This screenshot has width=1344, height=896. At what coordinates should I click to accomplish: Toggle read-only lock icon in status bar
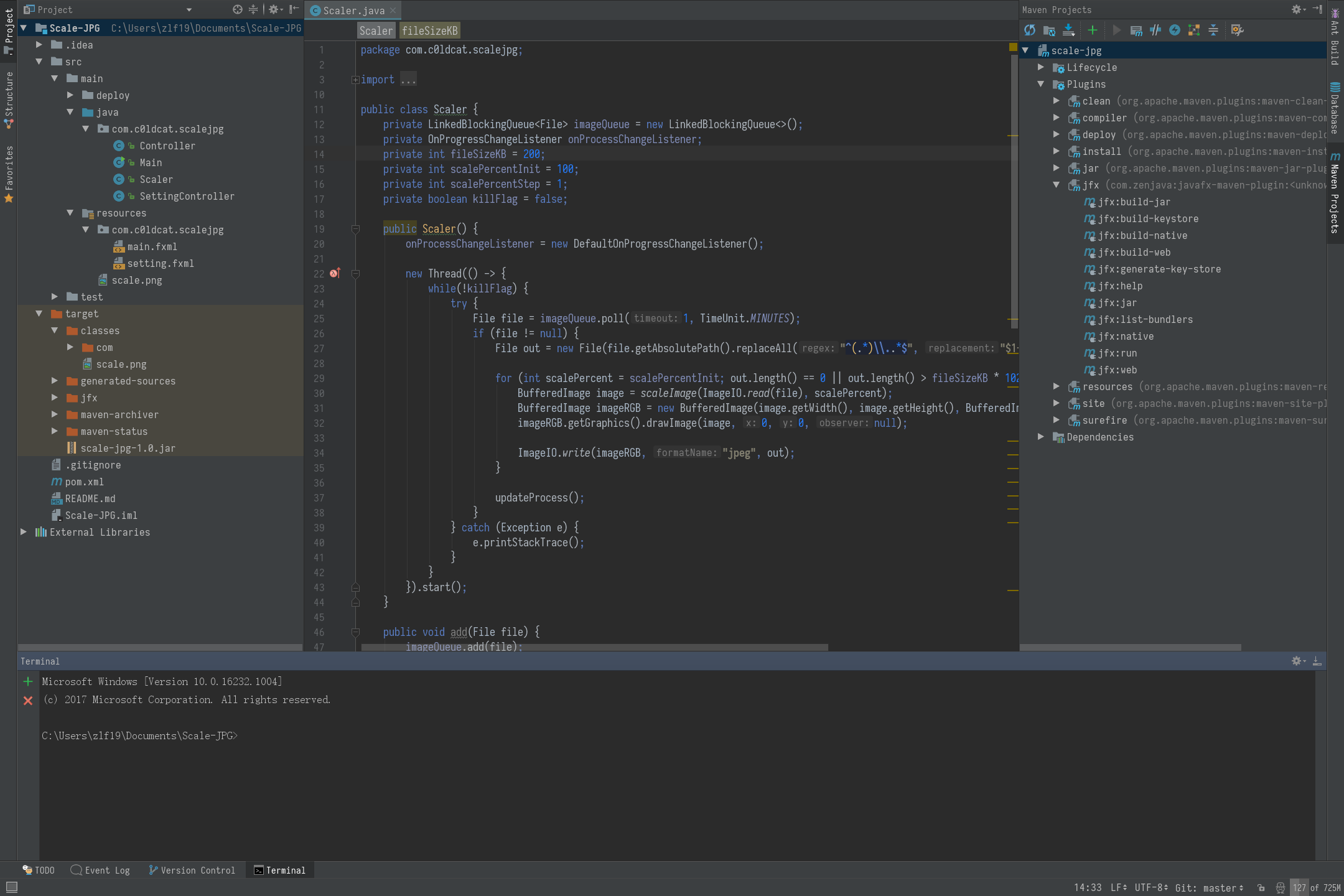[1261, 888]
